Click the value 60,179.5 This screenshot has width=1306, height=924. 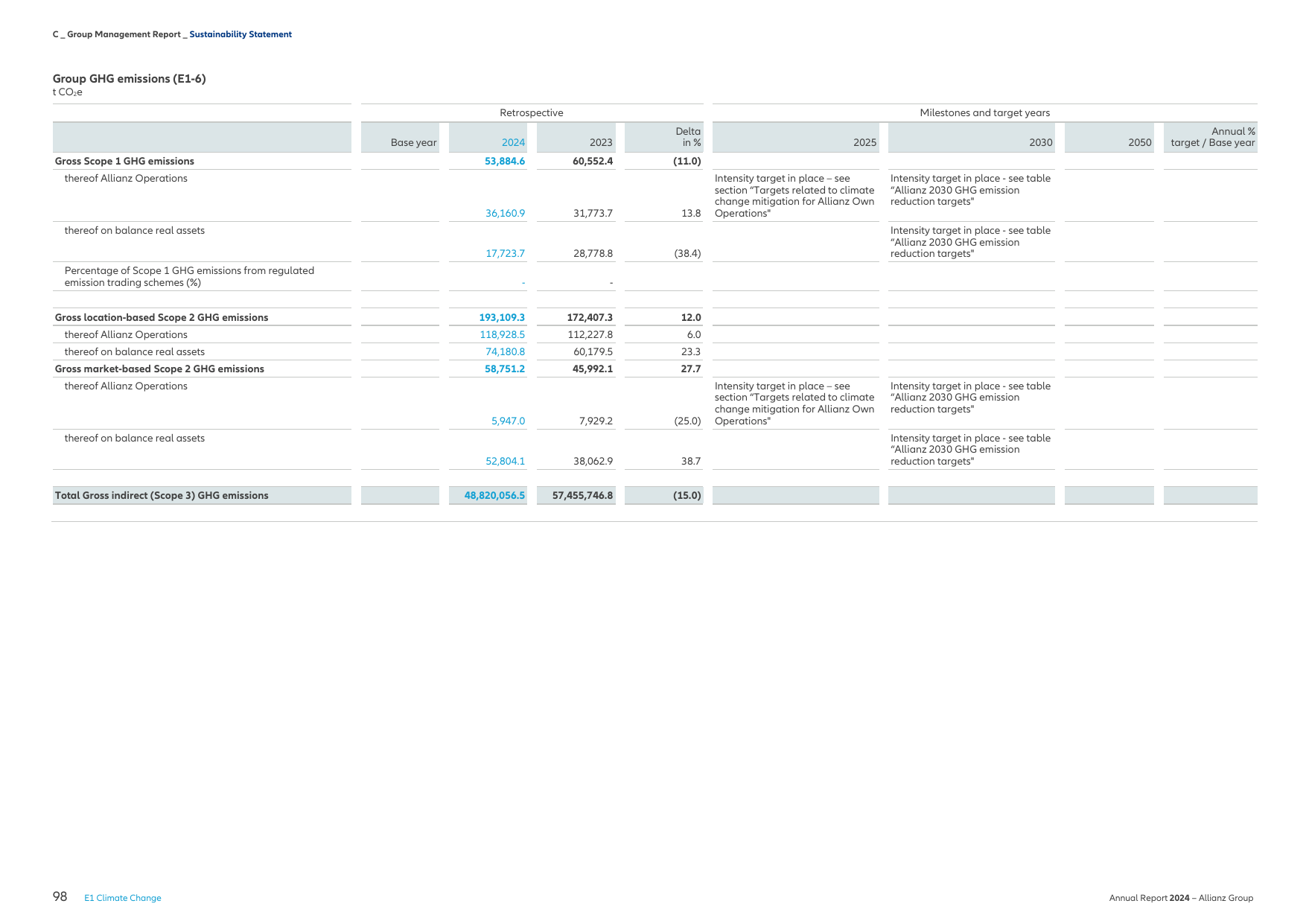[593, 352]
